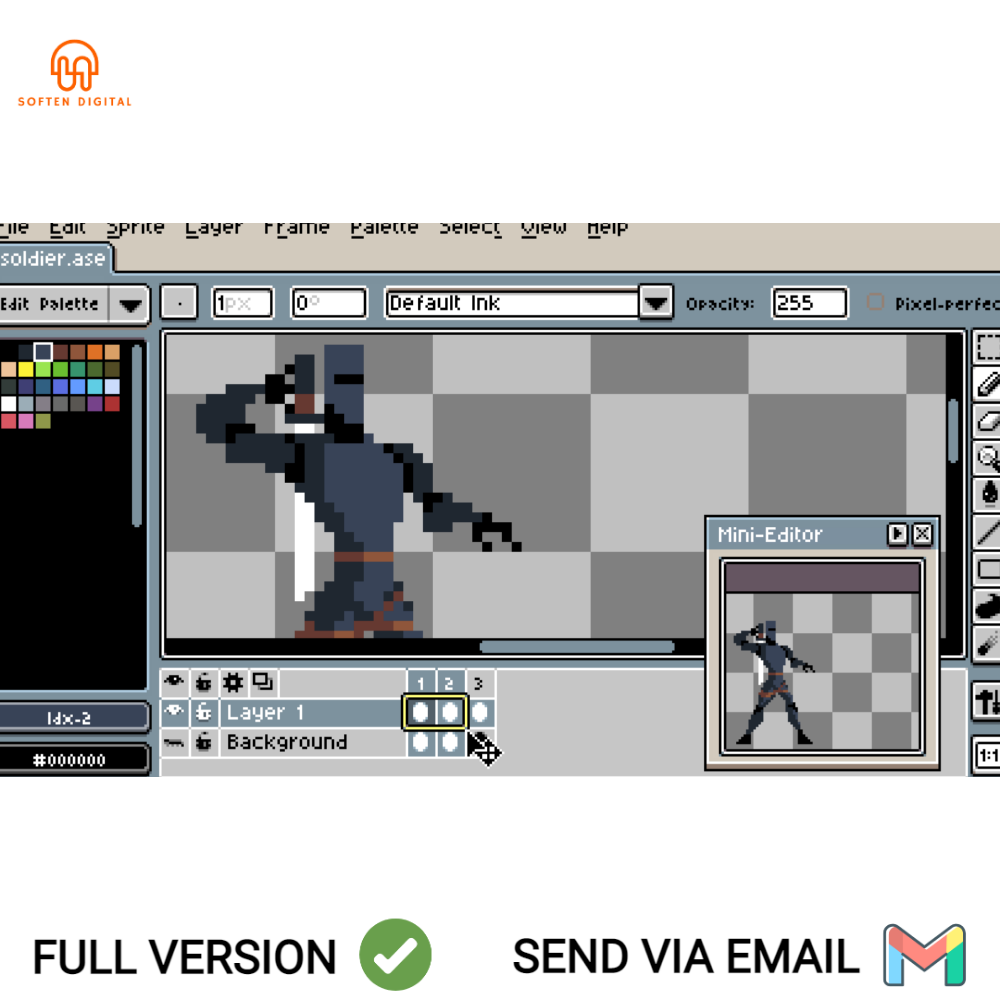Select frame 3 cel of Layer 1

click(479, 712)
